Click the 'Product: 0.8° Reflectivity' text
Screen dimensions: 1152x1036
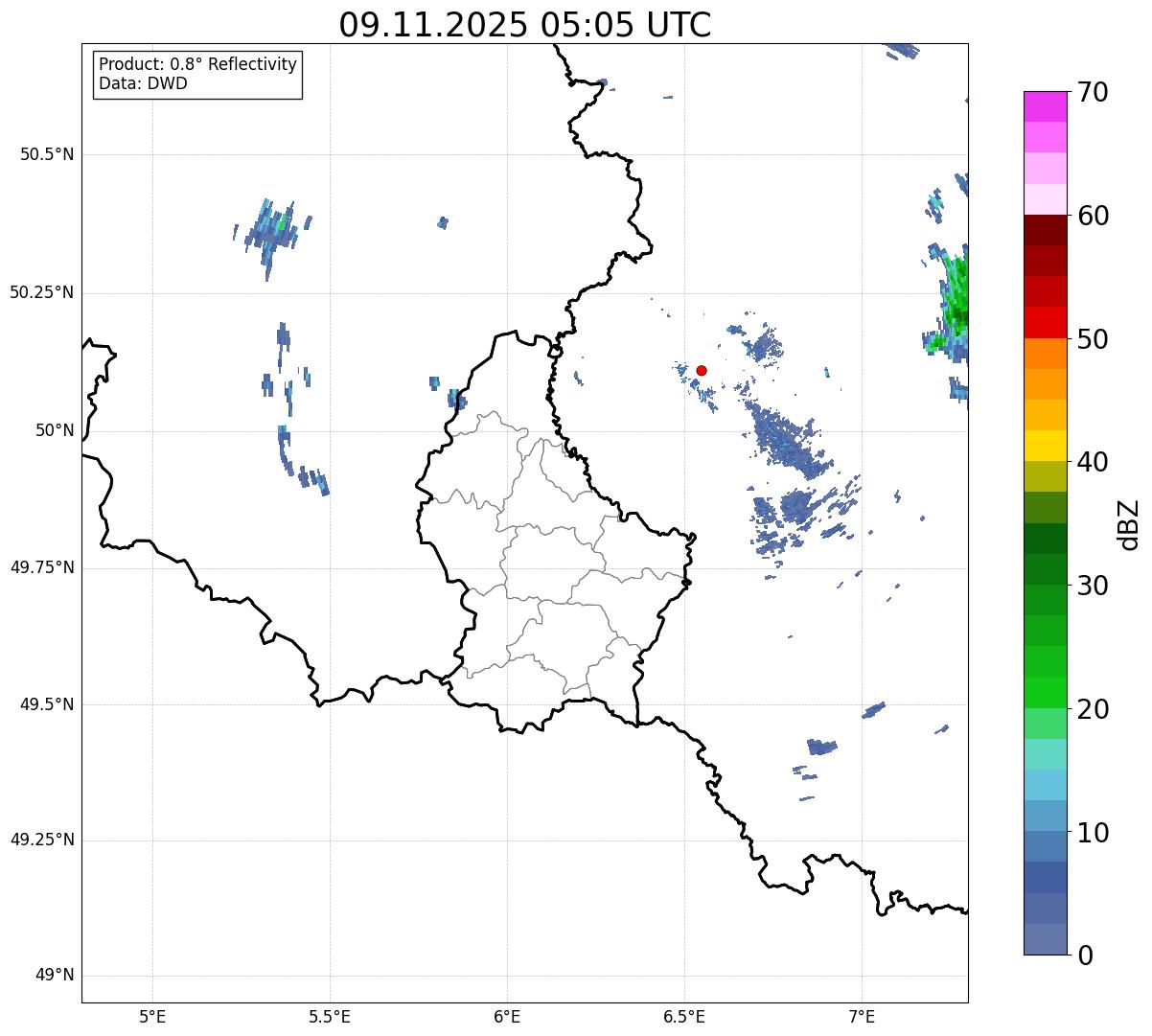[198, 64]
